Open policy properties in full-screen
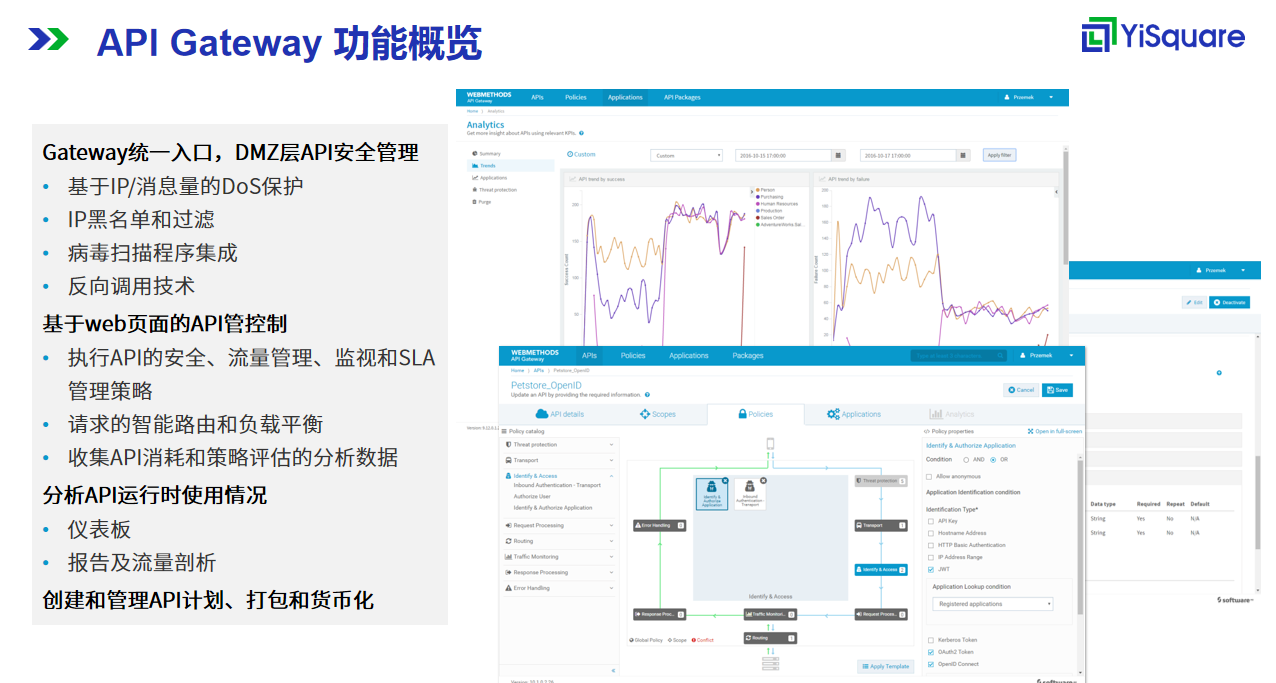The image size is (1276, 683). click(x=1055, y=431)
